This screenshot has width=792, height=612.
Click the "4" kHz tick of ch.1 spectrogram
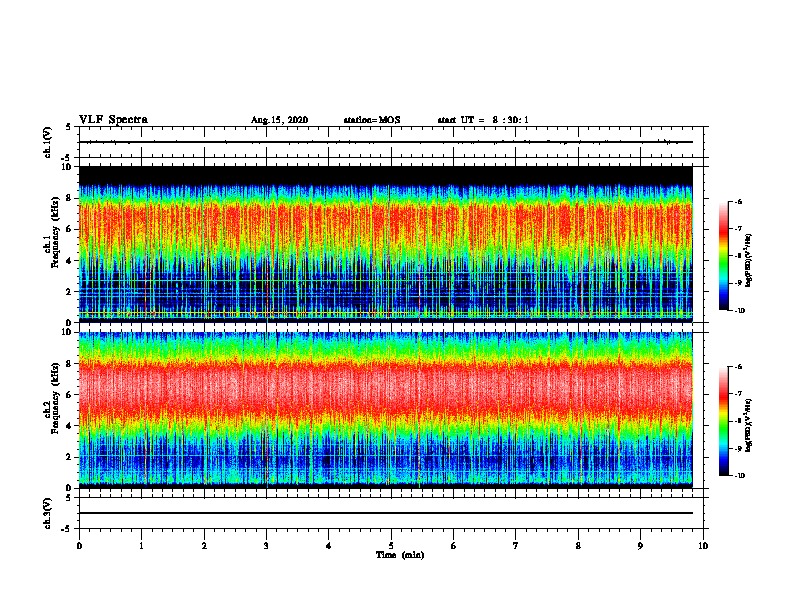(69, 261)
